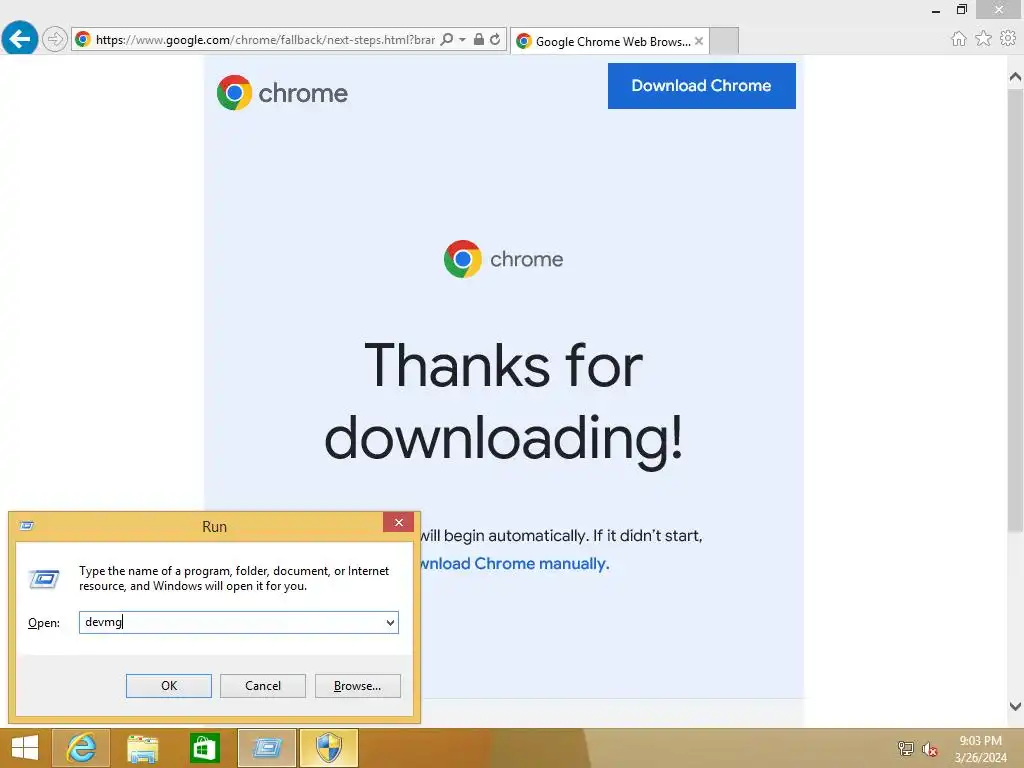Click the centered chrome logo
The width and height of the screenshot is (1024, 768).
coord(503,259)
